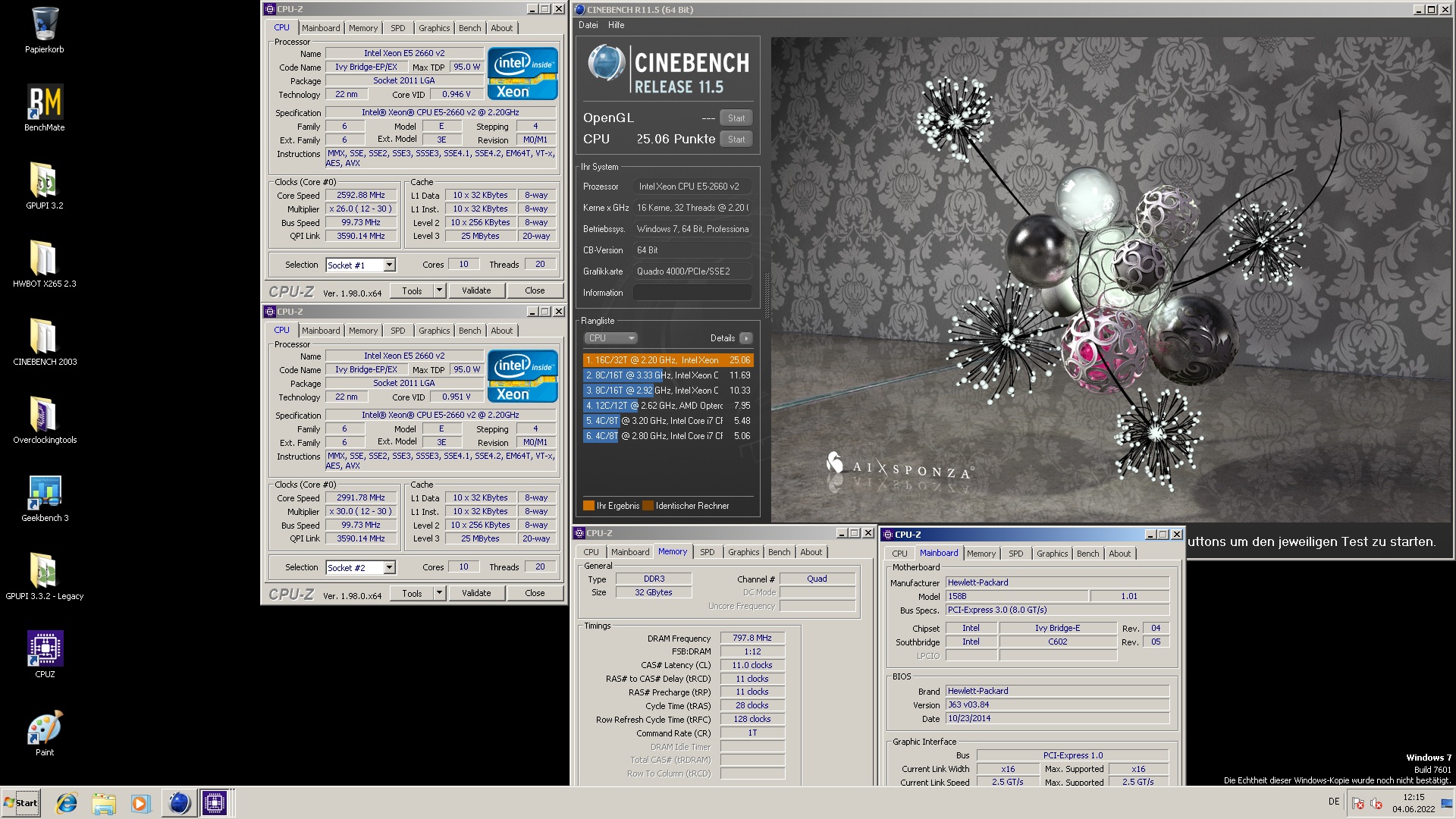1456x819 pixels.
Task: Switch to Memory tab in CPU-Z Mainboard window
Action: pyautogui.click(x=981, y=554)
